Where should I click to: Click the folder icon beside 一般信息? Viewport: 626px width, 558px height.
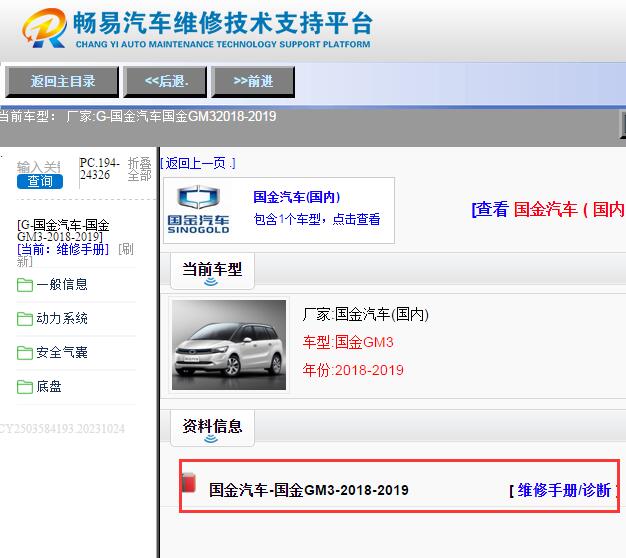(x=25, y=285)
